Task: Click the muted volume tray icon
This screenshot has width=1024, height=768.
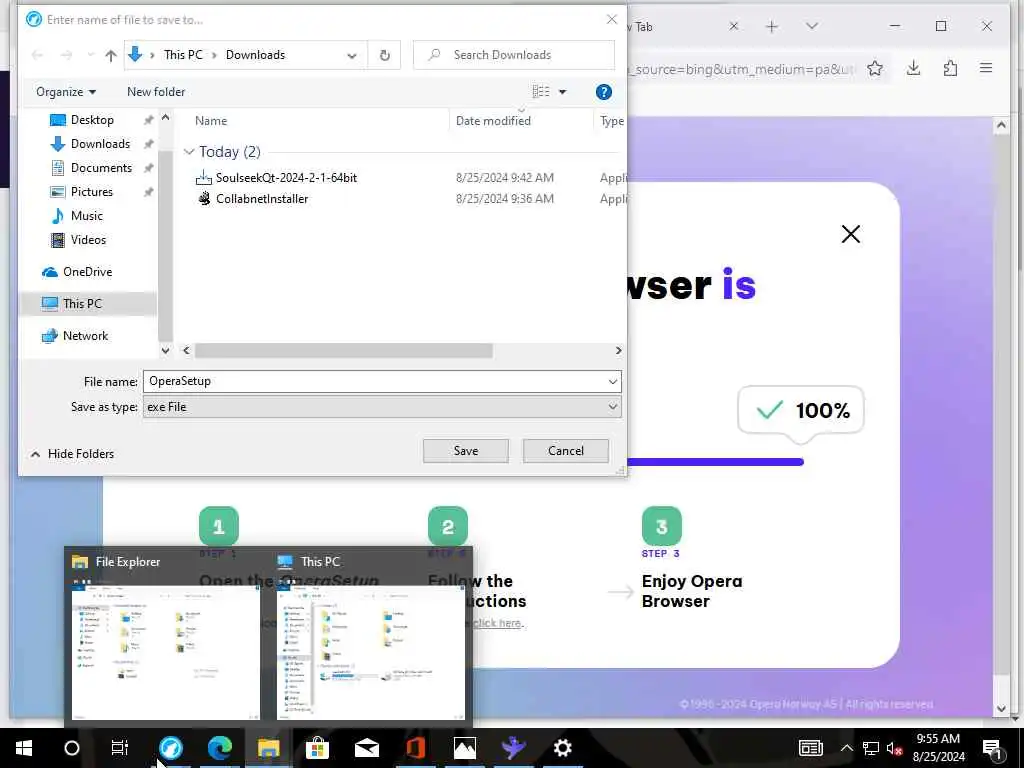Action: tap(894, 748)
